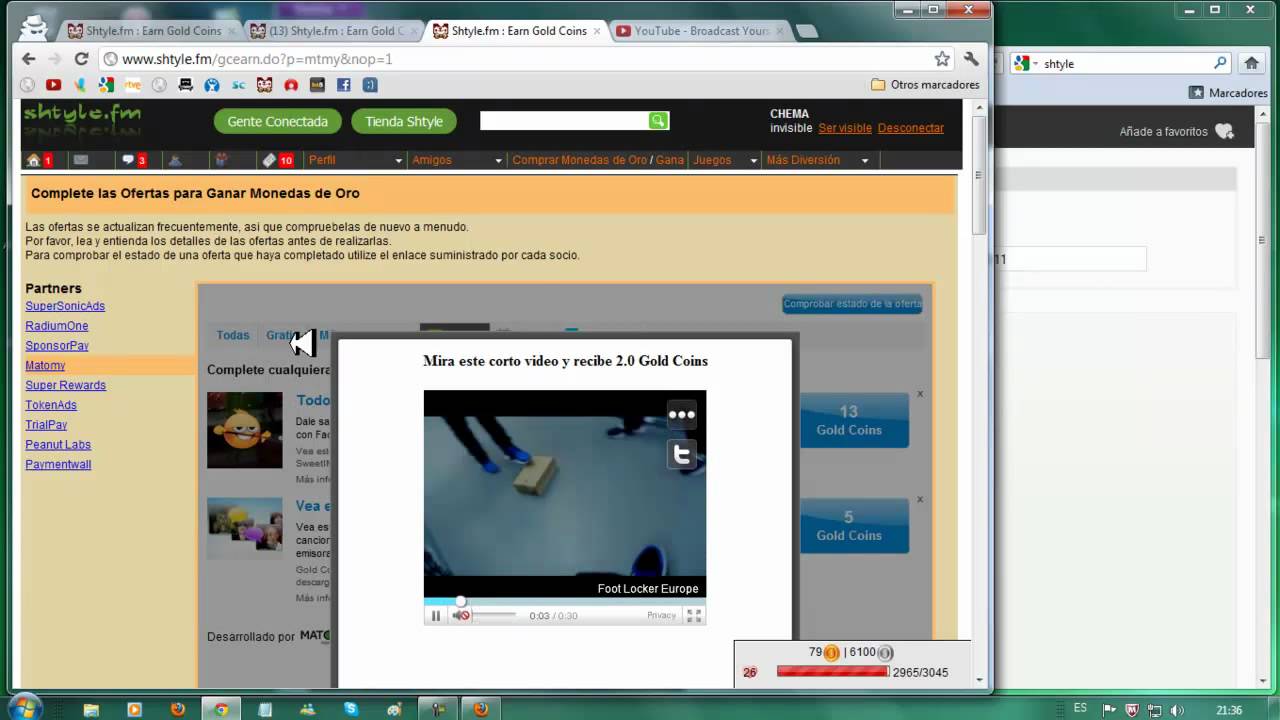Image resolution: width=1280 pixels, height=720 pixels.
Task: Adjust the video volume slider
Action: (x=494, y=615)
